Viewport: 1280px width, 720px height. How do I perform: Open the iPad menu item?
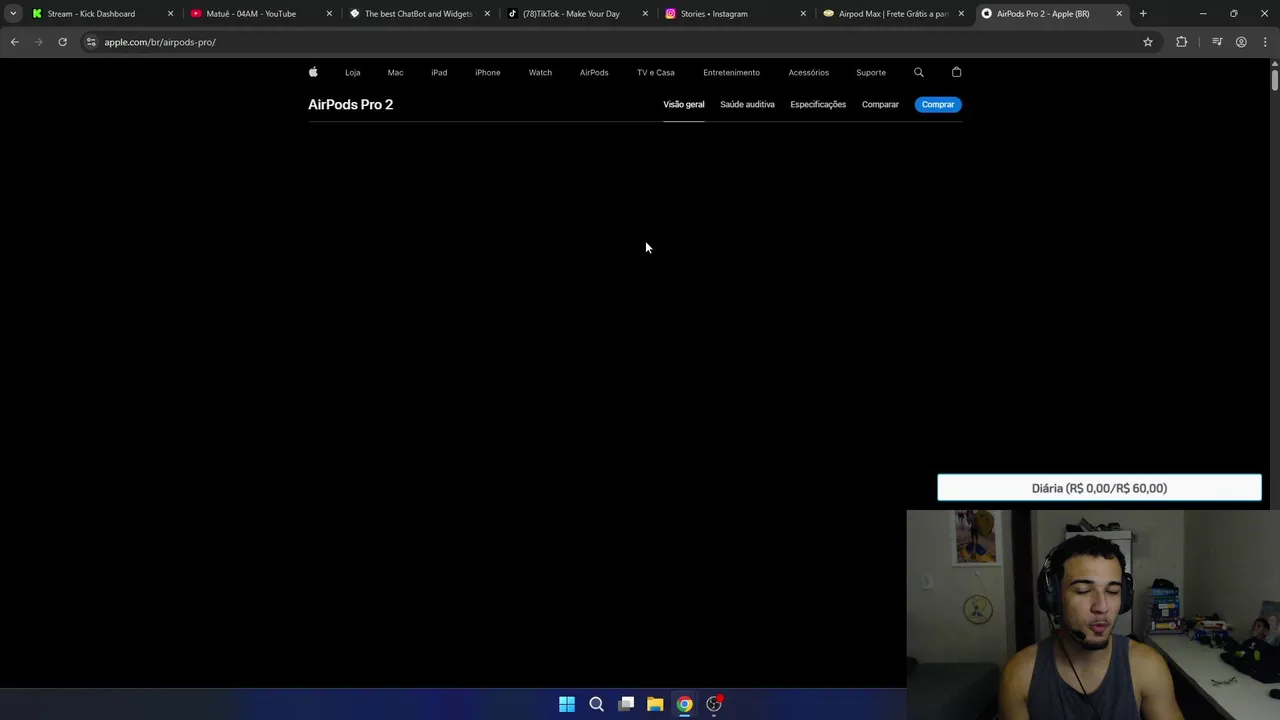point(439,72)
